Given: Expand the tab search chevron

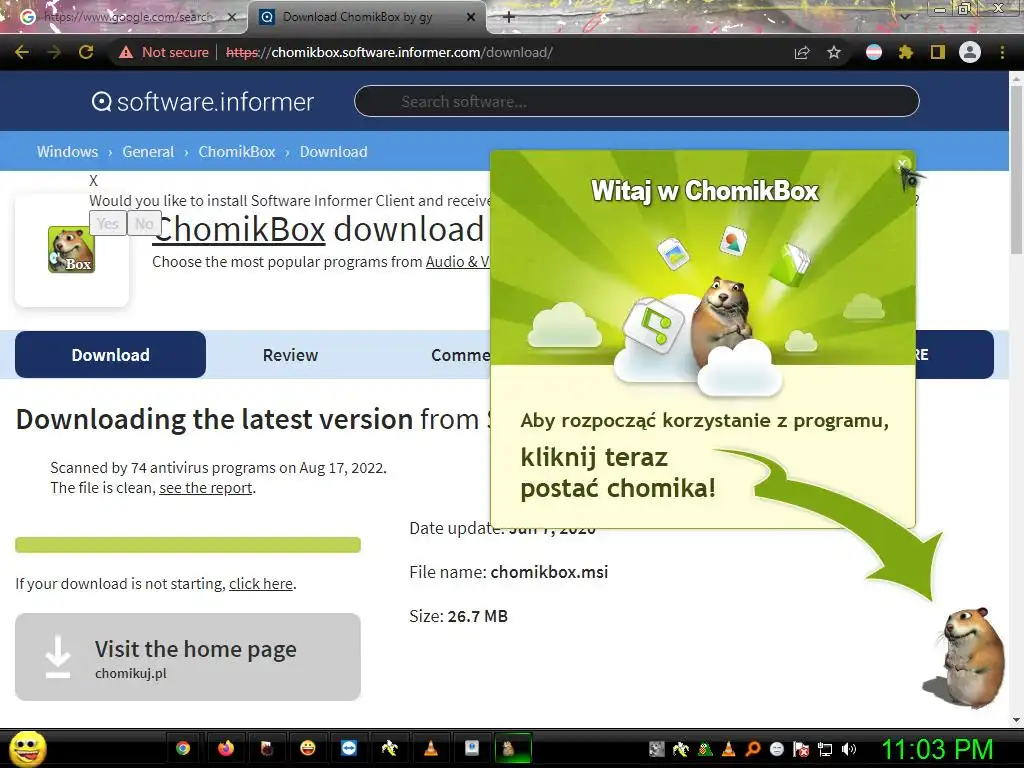Looking at the screenshot, I should coord(905,16).
